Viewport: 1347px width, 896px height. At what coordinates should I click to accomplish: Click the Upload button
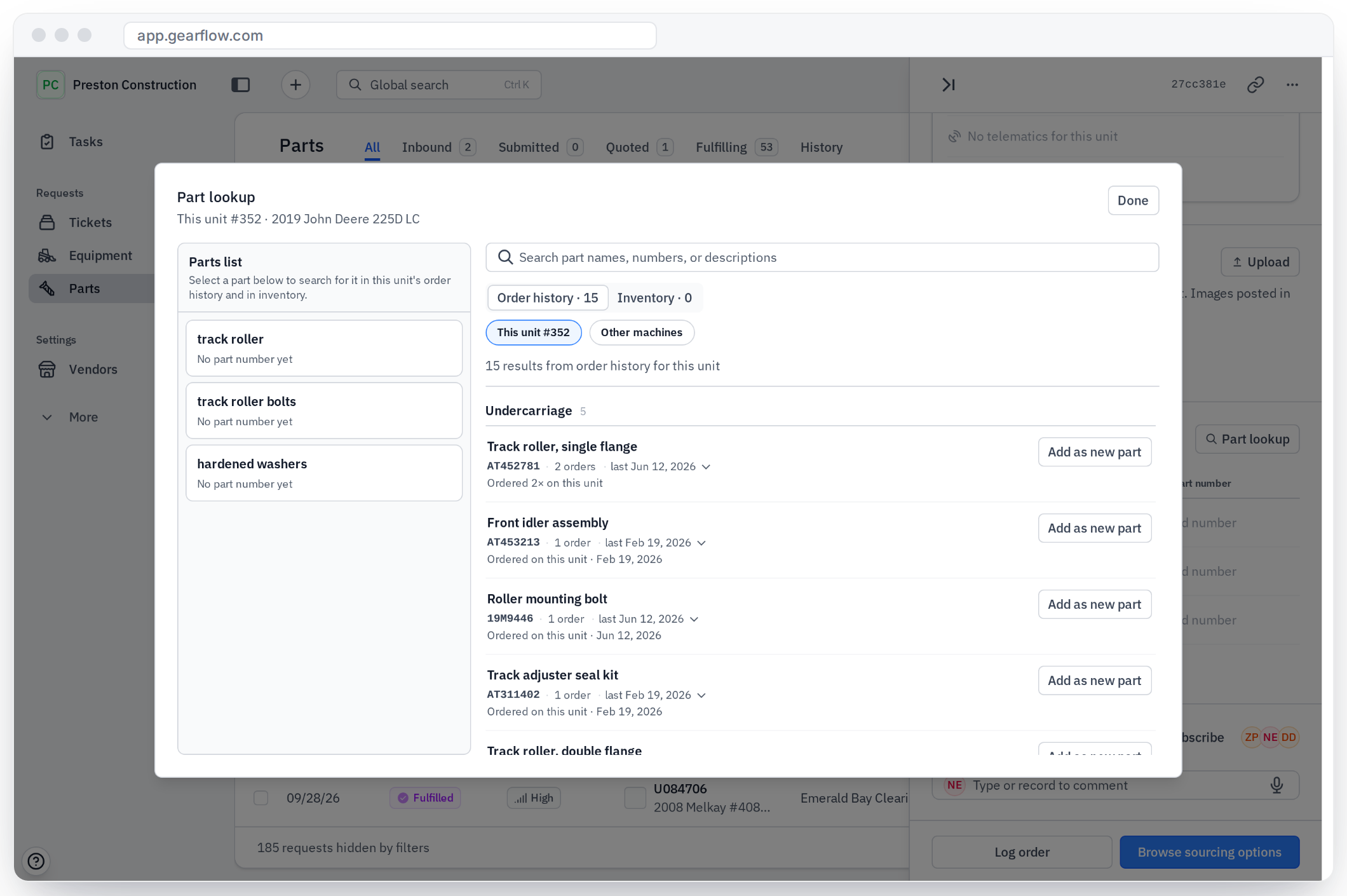click(x=1260, y=262)
